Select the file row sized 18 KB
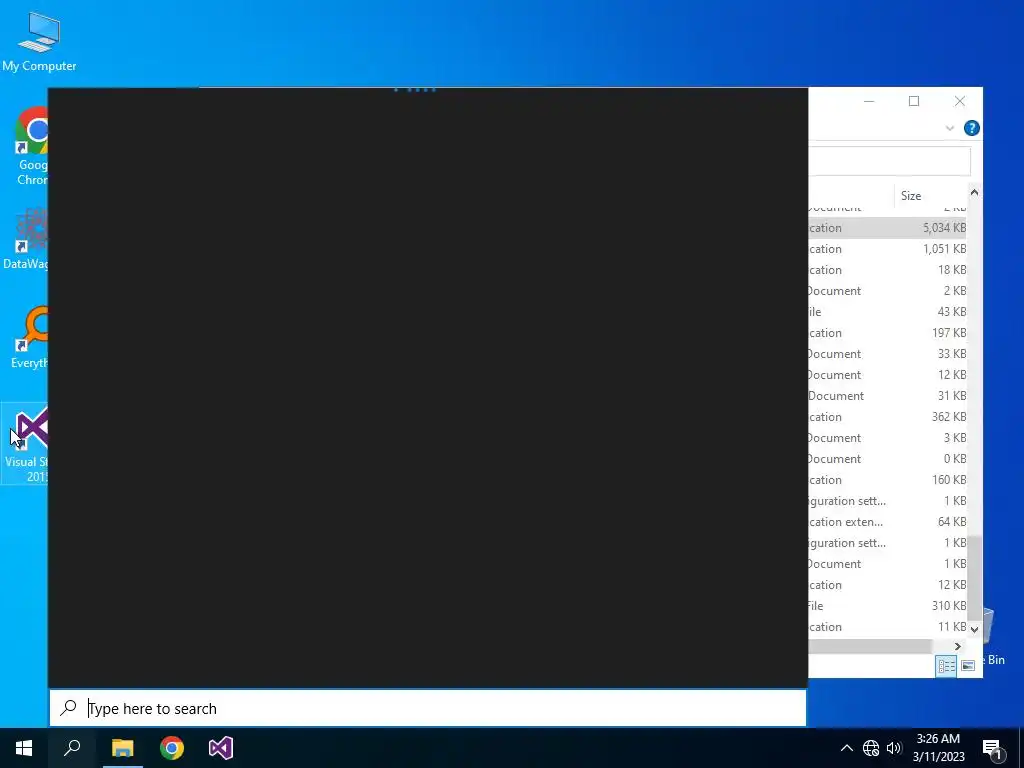Screen dimensions: 1024x768 pyautogui.click(x=887, y=270)
